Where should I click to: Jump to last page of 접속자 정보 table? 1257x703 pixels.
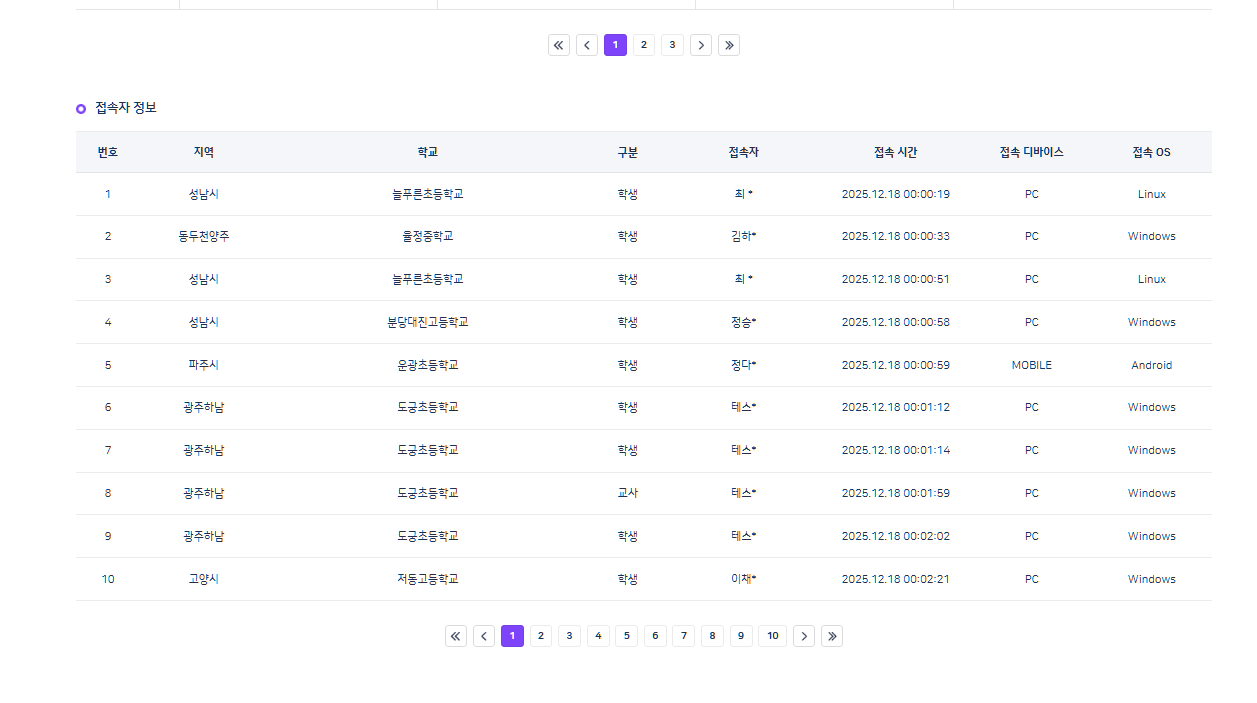(832, 636)
